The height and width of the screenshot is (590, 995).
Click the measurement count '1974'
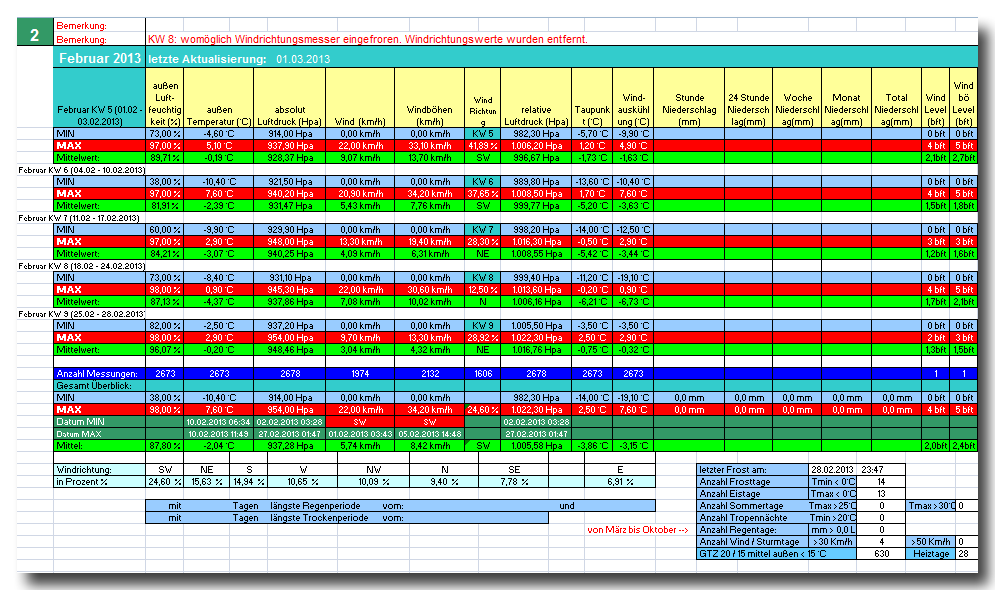point(360,374)
